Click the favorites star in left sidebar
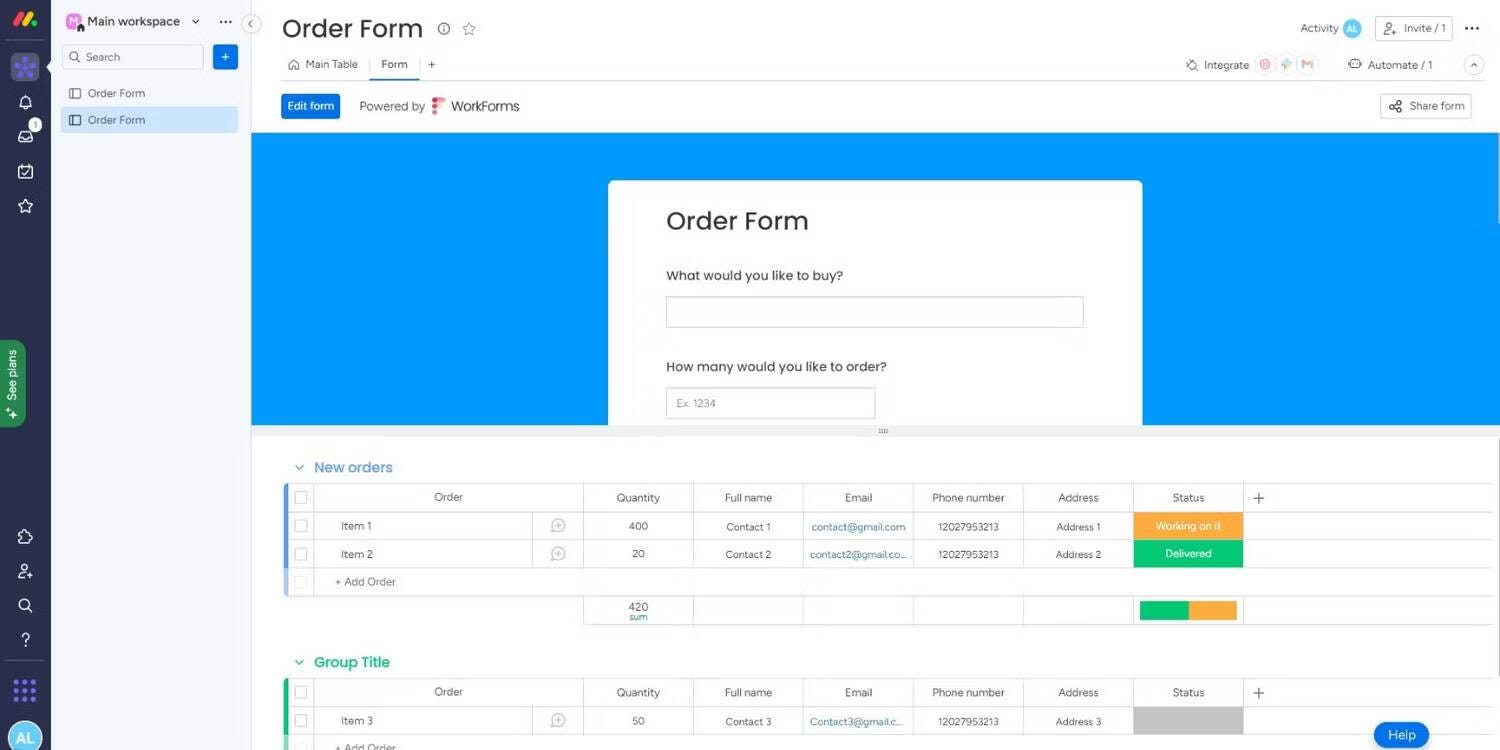Image resolution: width=1500 pixels, height=750 pixels. coord(25,206)
